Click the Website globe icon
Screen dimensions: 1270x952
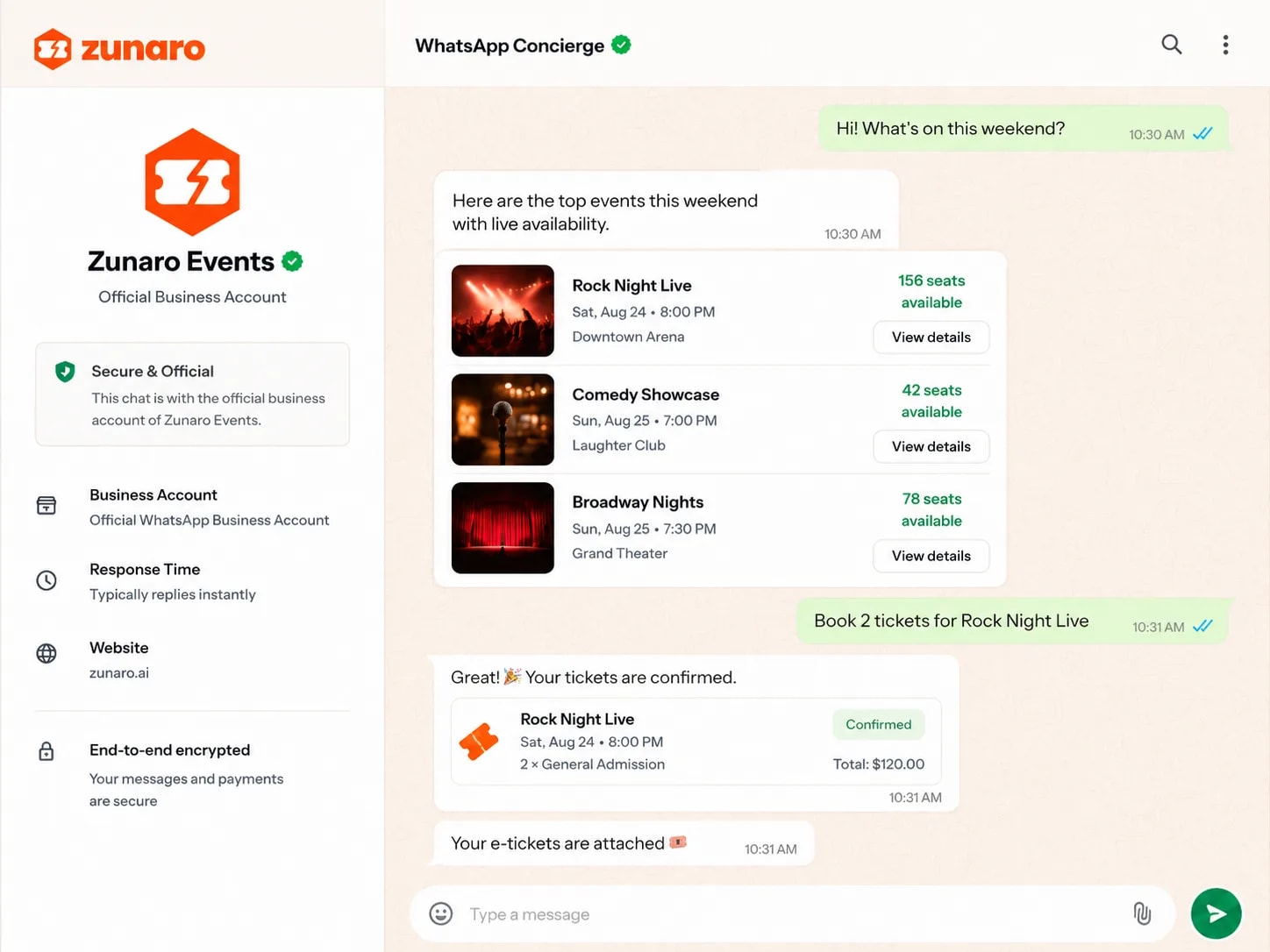46,654
